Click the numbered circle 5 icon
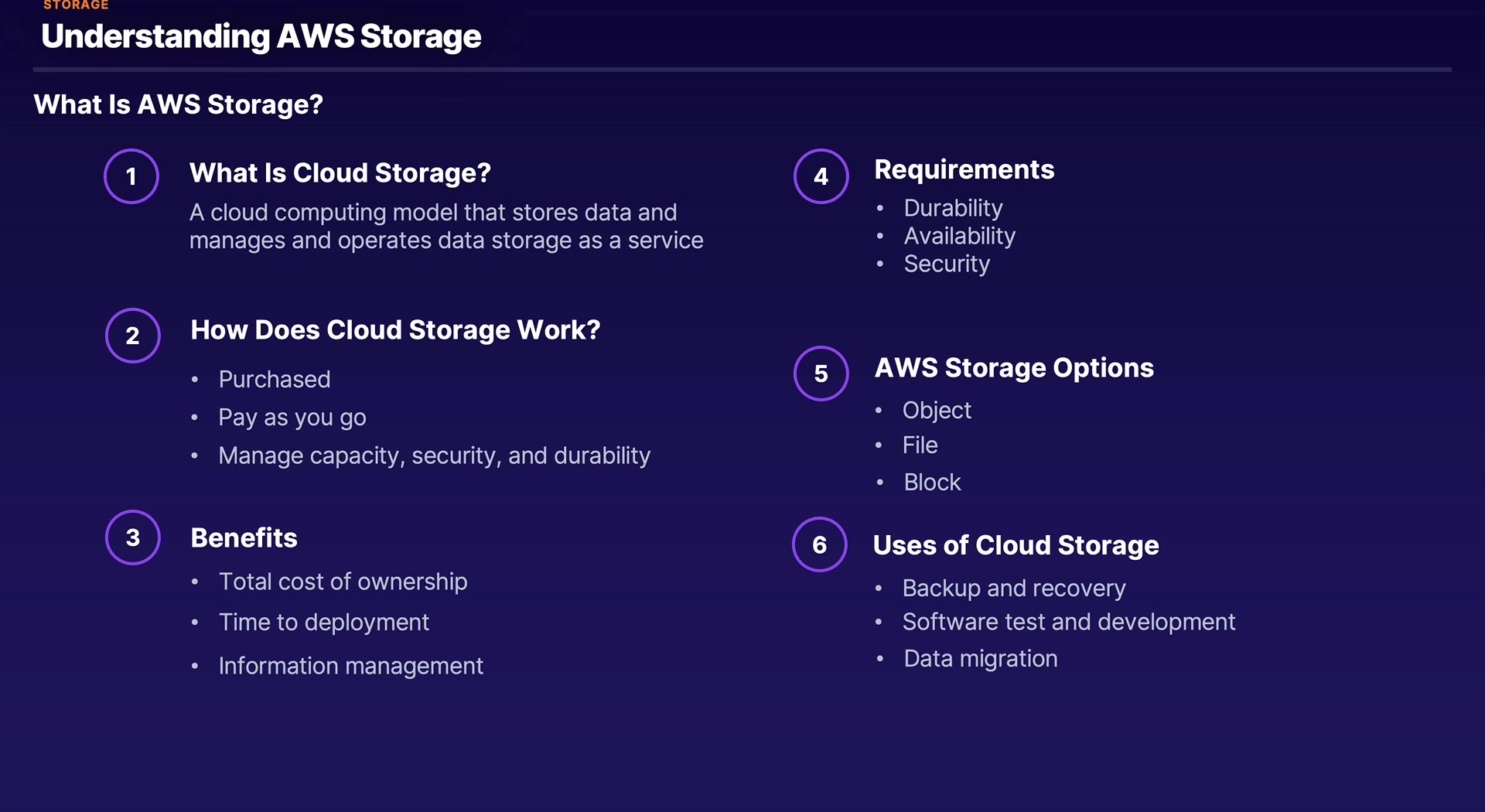This screenshot has width=1485, height=812. coord(821,374)
